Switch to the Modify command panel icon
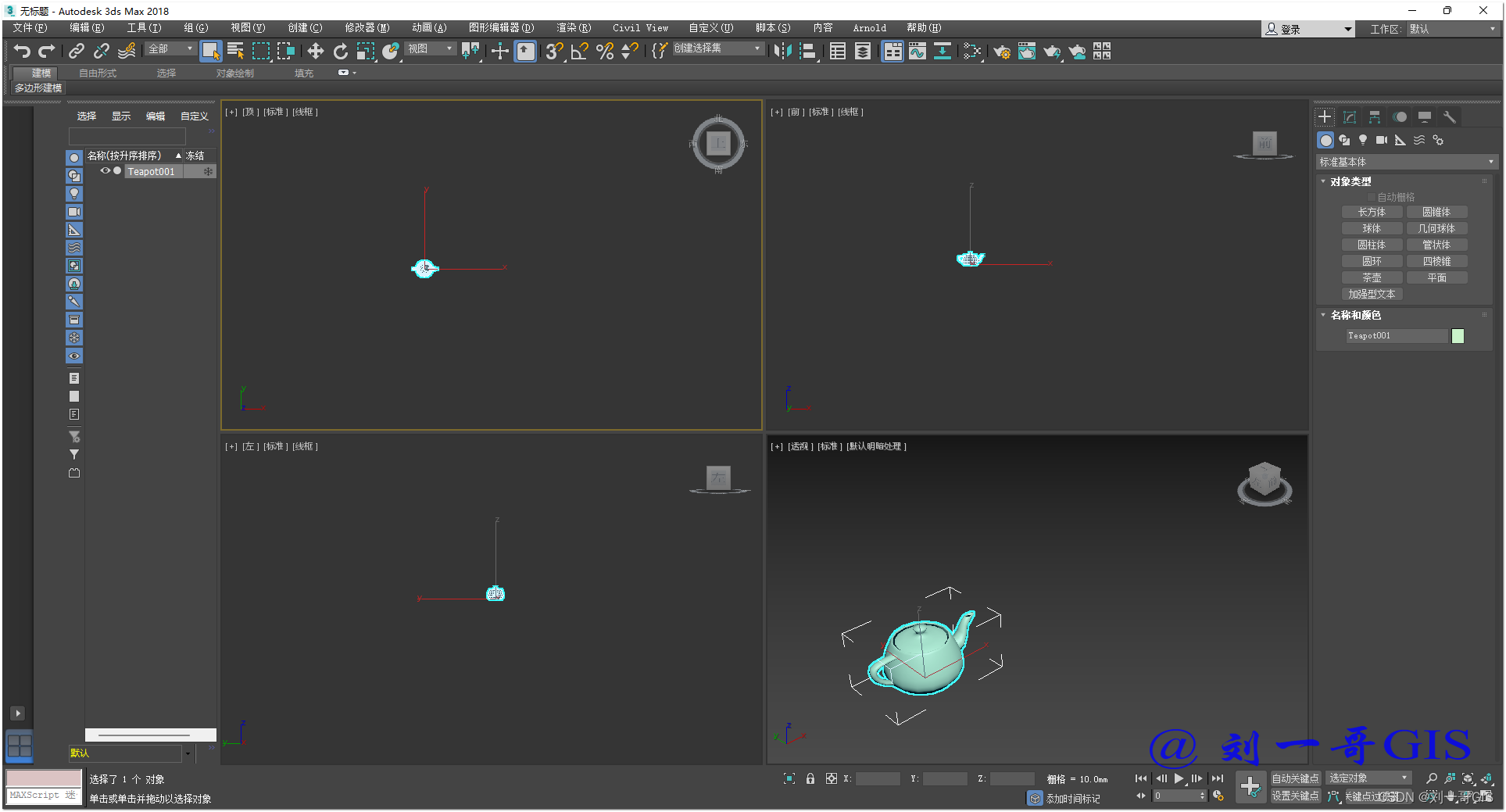 coord(1349,116)
